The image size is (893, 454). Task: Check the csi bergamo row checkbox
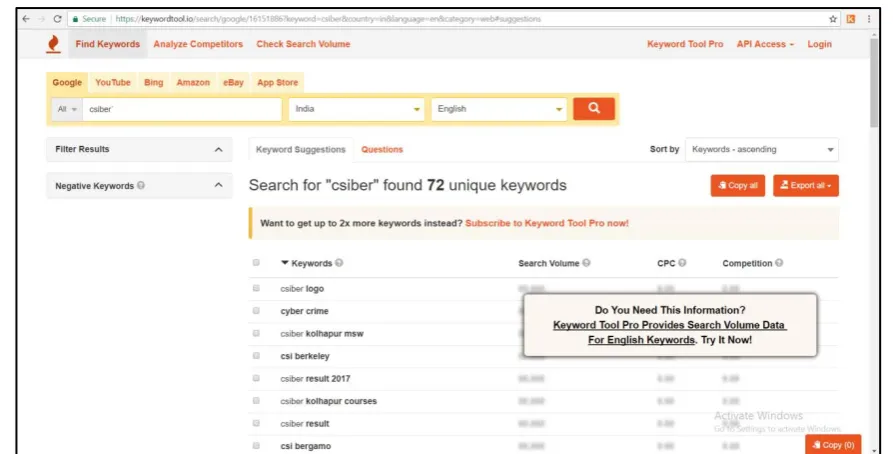256,445
